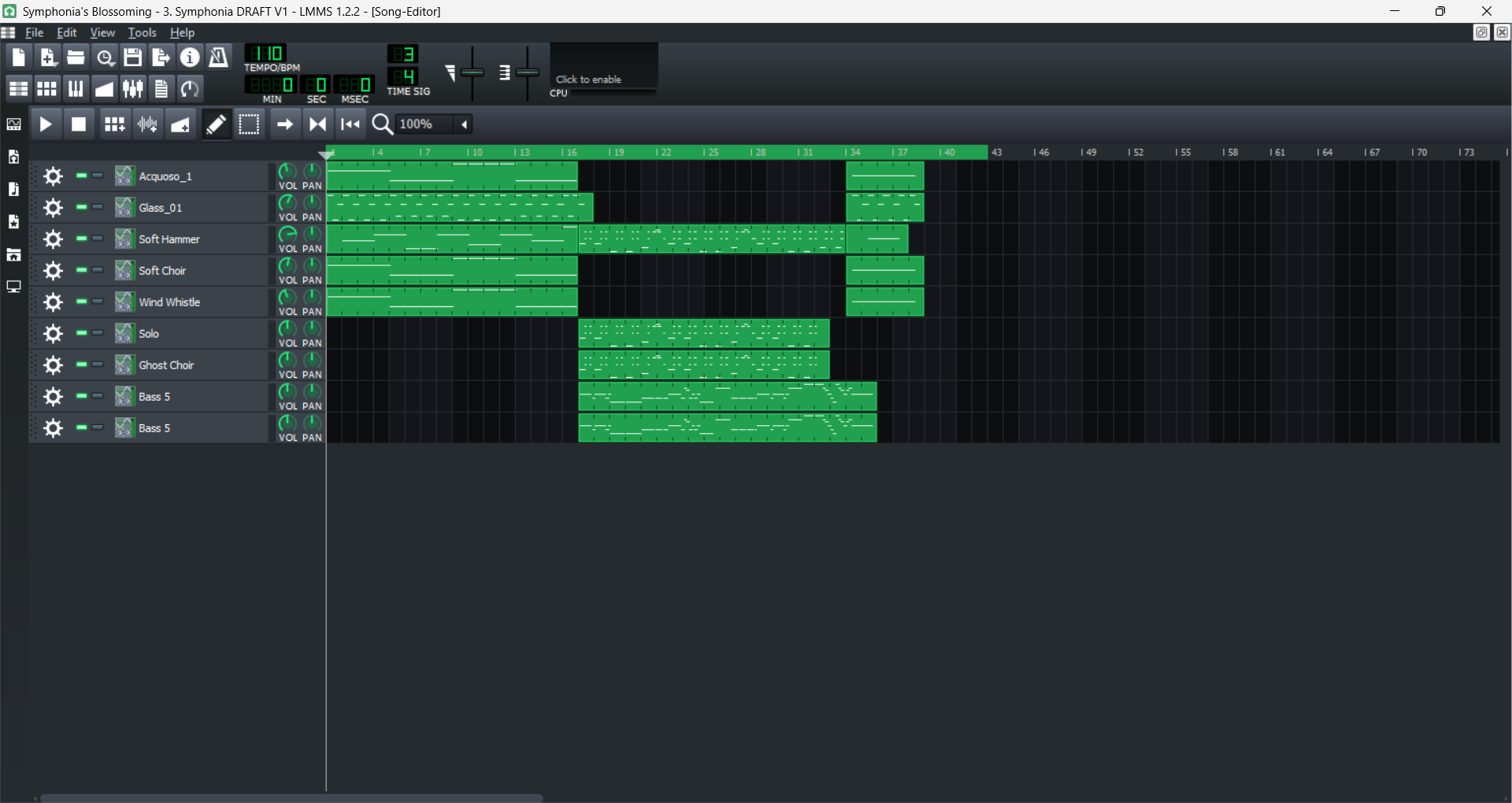Open instrument plugins sidebar tab
The height and width of the screenshot is (803, 1512).
(x=13, y=124)
